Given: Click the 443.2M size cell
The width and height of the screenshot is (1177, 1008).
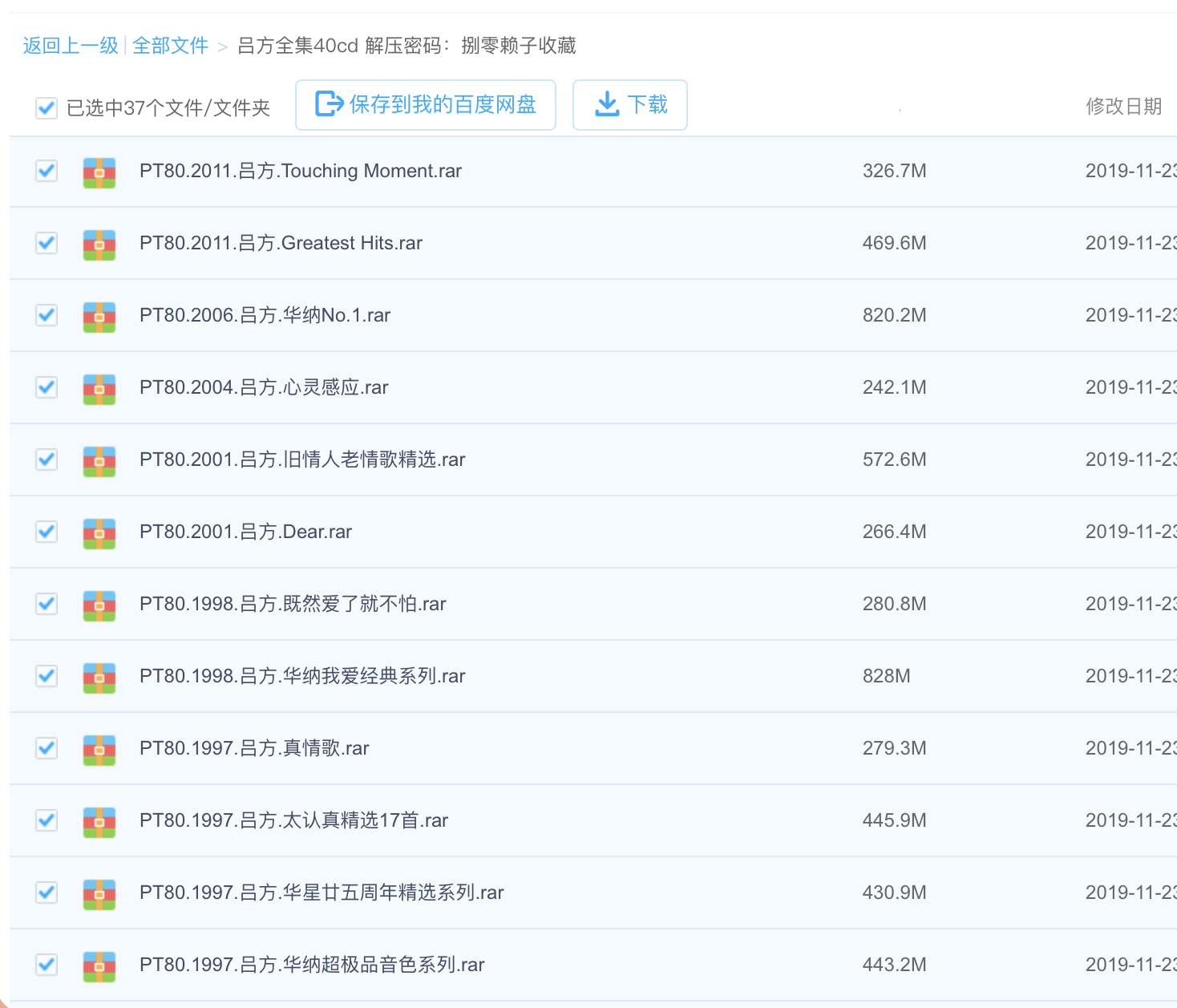Looking at the screenshot, I should pos(894,965).
